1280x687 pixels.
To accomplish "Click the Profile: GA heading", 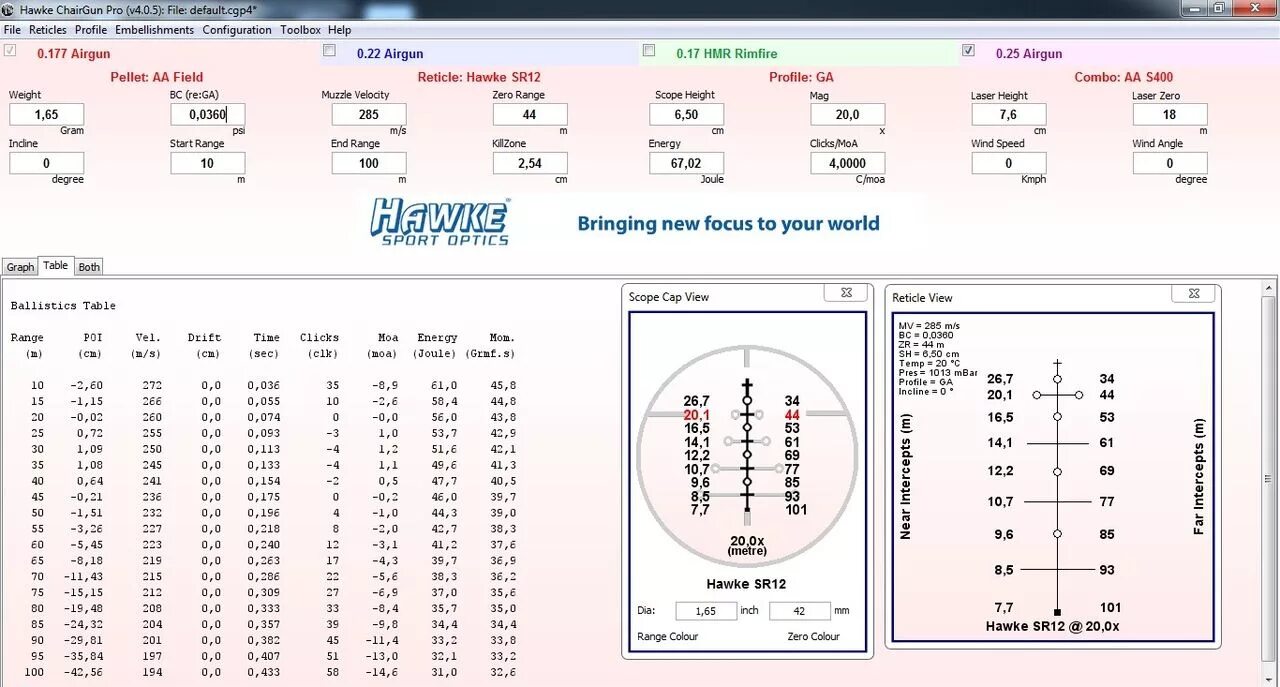I will point(801,77).
